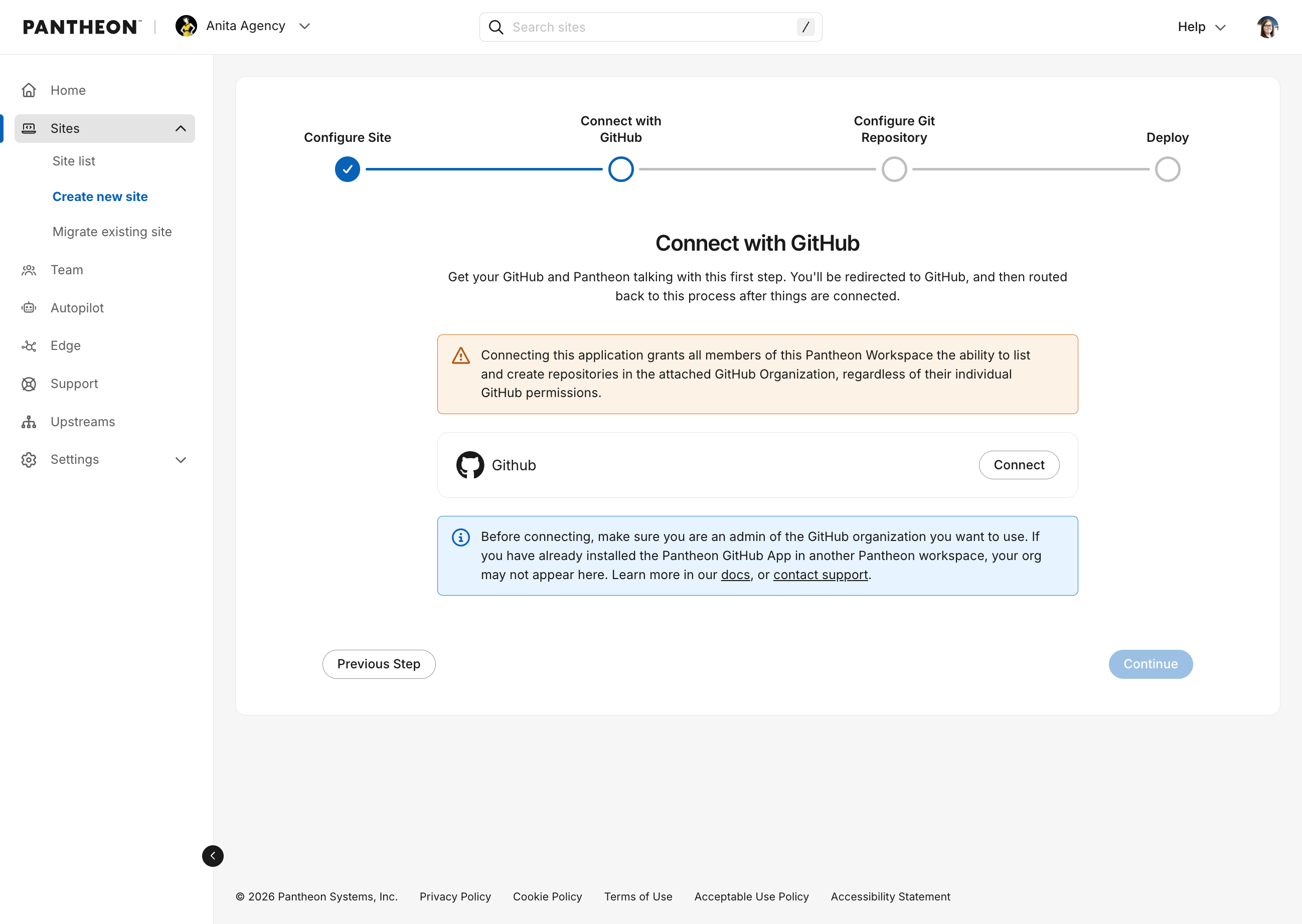Open the docs link
This screenshot has width=1302, height=924.
coord(735,575)
